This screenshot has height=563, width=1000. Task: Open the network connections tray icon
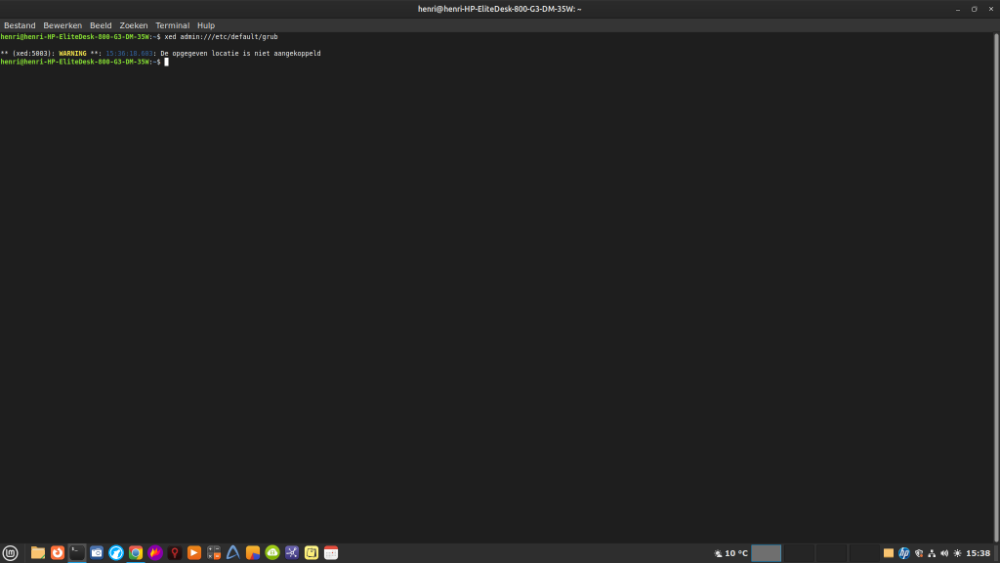tap(931, 553)
